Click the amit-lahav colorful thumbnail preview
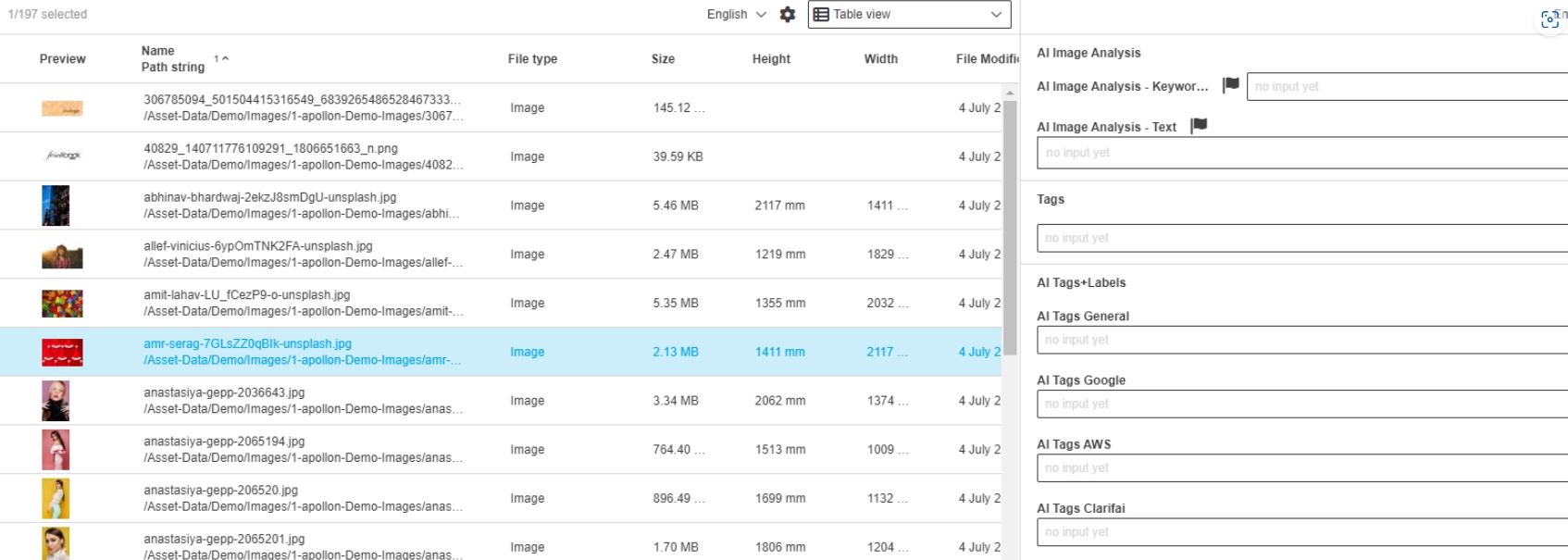1568x560 pixels. [62, 304]
